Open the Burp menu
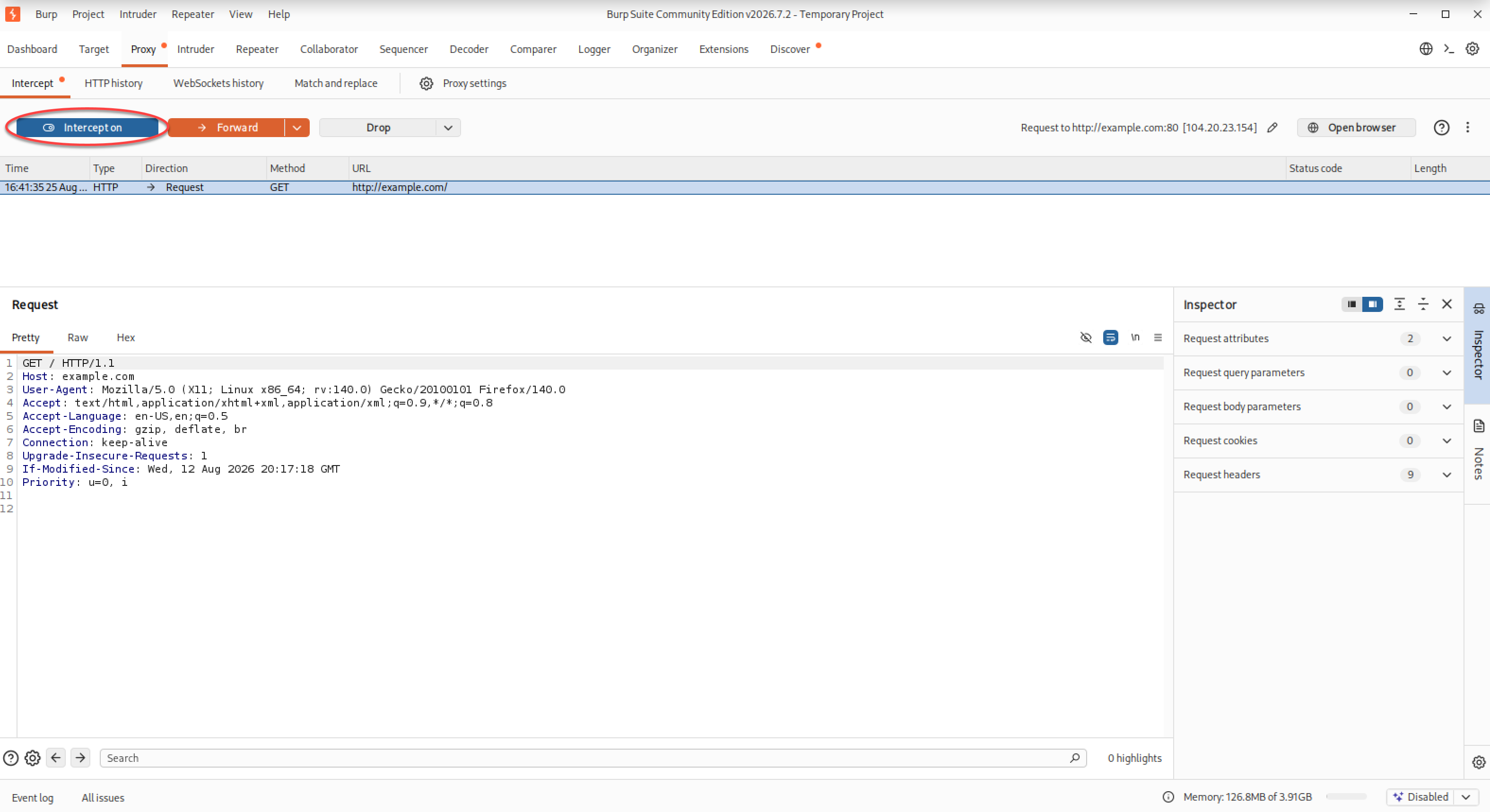The image size is (1490, 812). click(46, 15)
